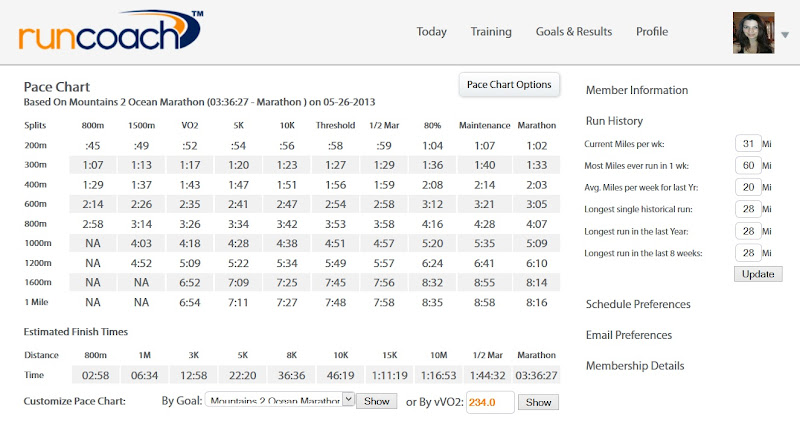The width and height of the screenshot is (800, 427).
Task: Click Show button next to vVO2 field
Action: 538,403
